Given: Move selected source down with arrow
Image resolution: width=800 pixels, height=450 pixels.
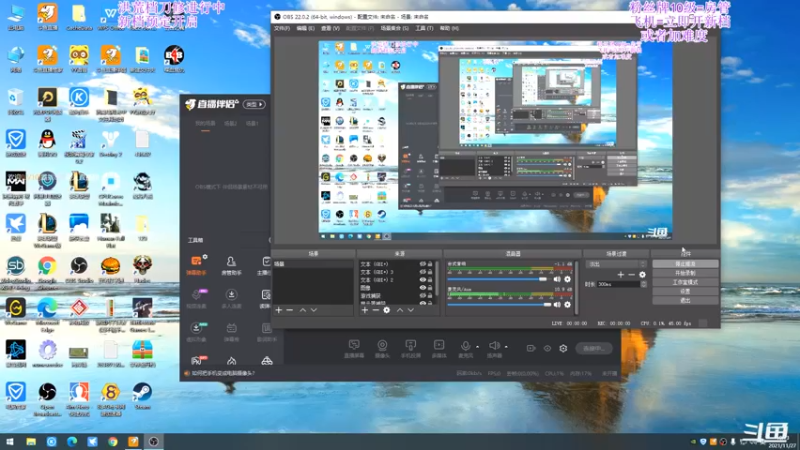Looking at the screenshot, I should [x=411, y=310].
